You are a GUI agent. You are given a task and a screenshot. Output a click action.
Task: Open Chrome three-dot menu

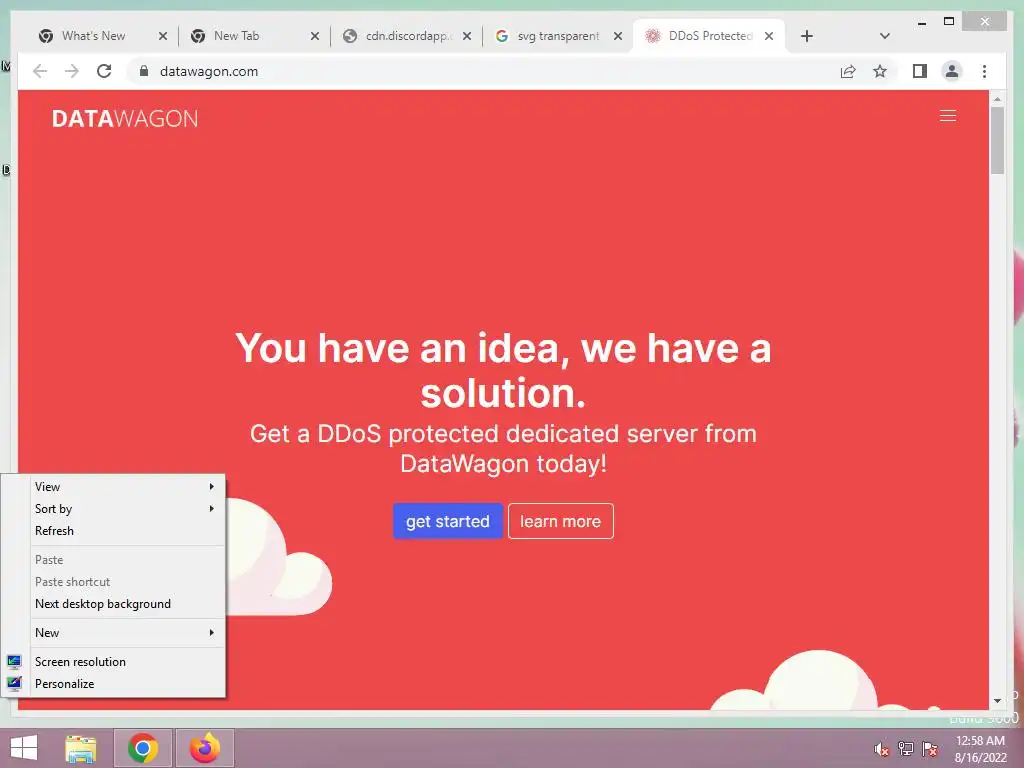click(x=984, y=71)
